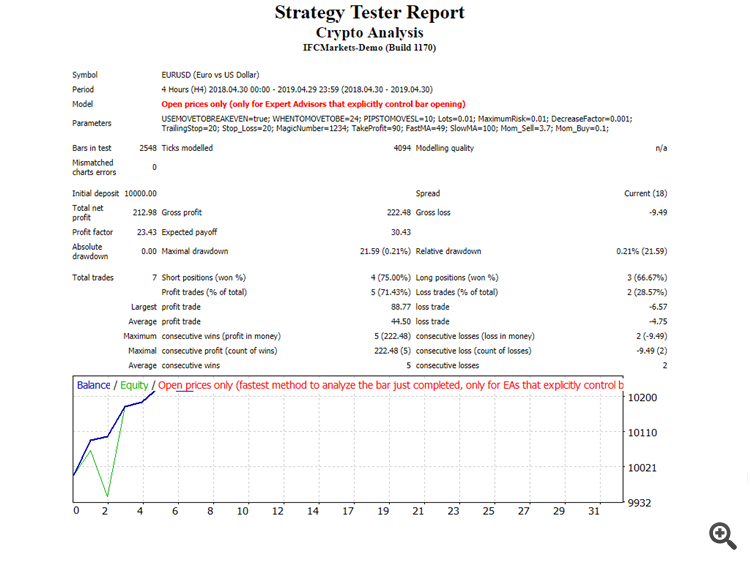Select chart y-axis label 10021
This screenshot has height=562, width=750.
(642, 468)
